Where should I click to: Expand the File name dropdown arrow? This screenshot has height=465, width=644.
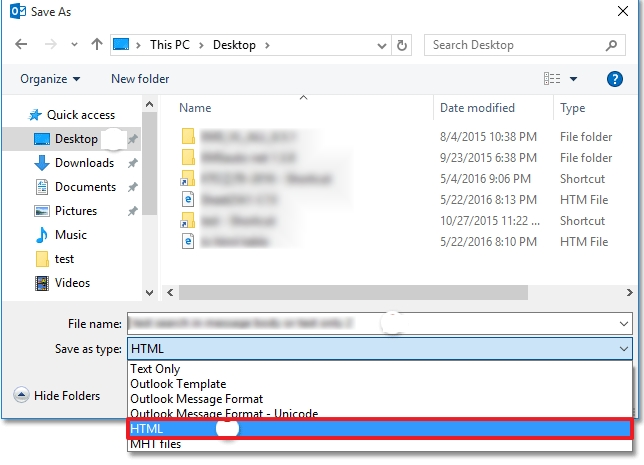[x=623, y=324]
